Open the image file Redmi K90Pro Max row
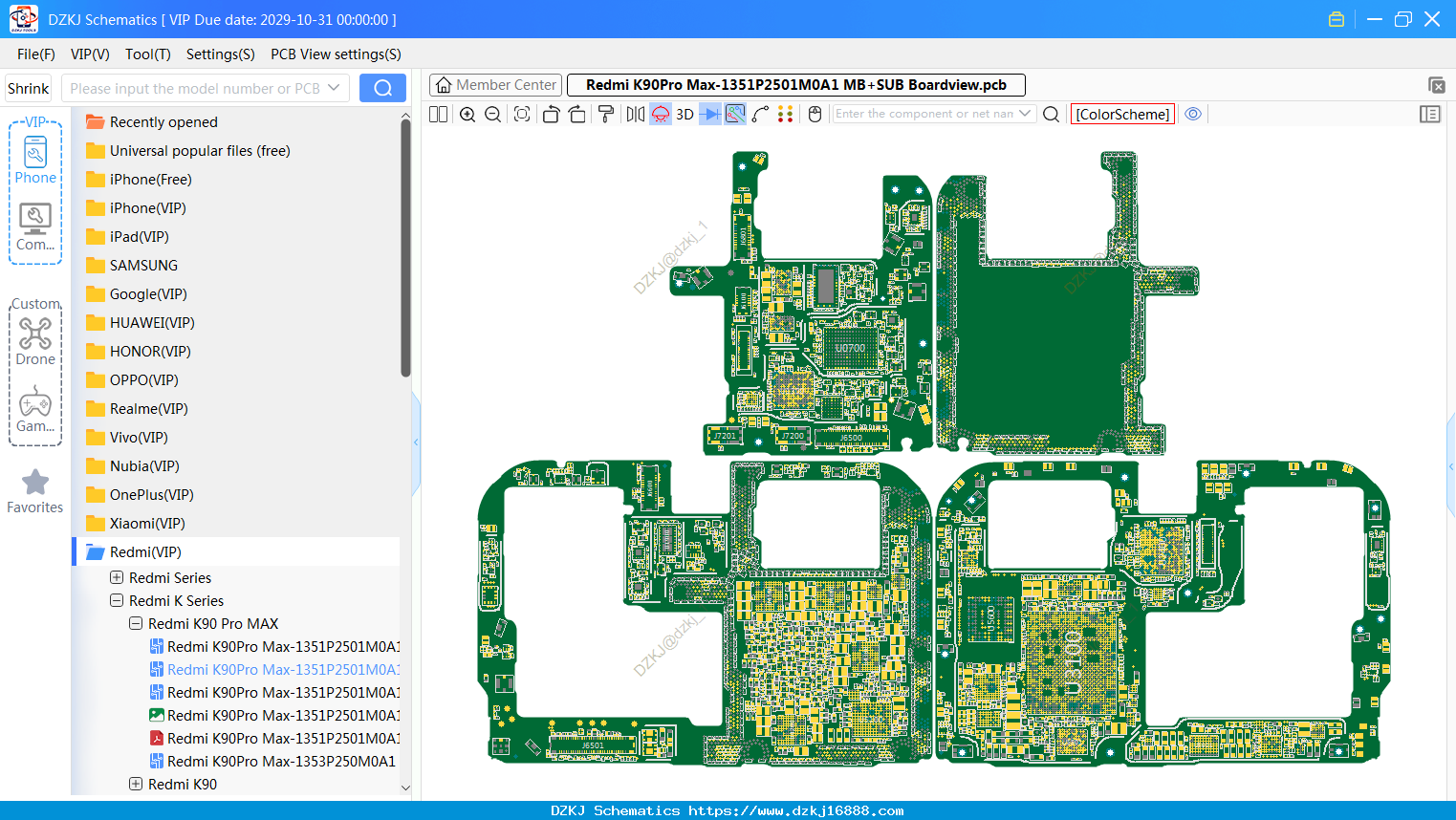The height and width of the screenshot is (820, 1456). tap(274, 715)
